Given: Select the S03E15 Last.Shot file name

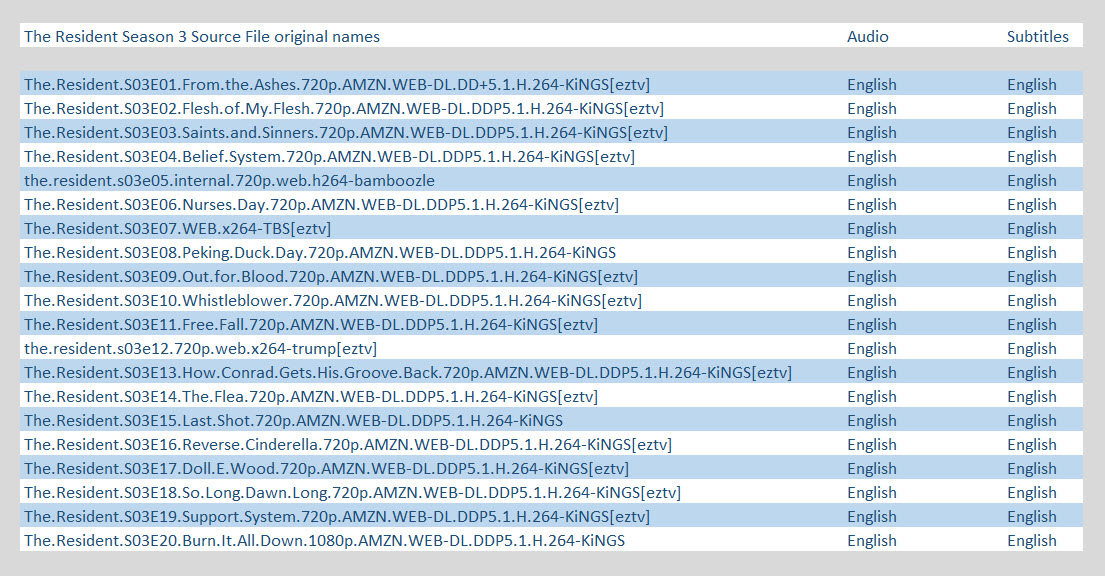Looking at the screenshot, I should [293, 420].
